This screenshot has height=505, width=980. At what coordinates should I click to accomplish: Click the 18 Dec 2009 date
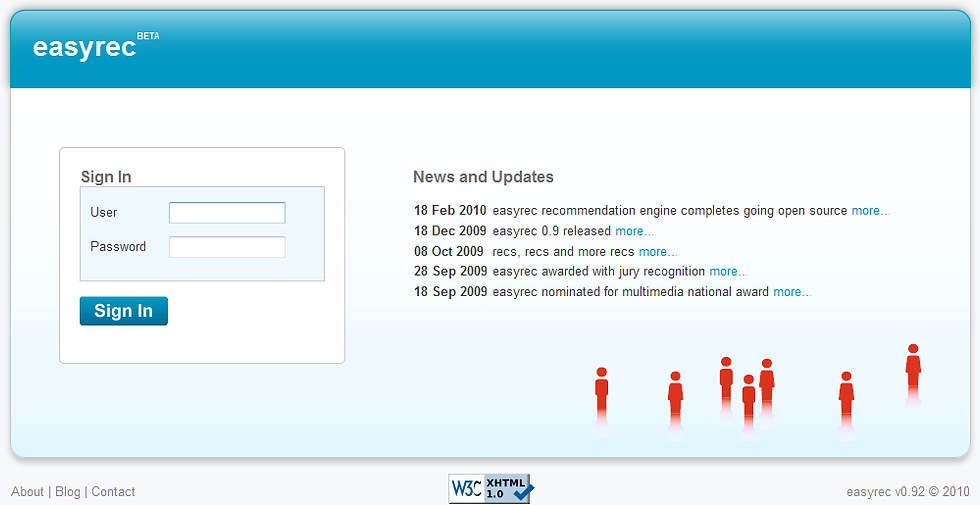coord(450,231)
